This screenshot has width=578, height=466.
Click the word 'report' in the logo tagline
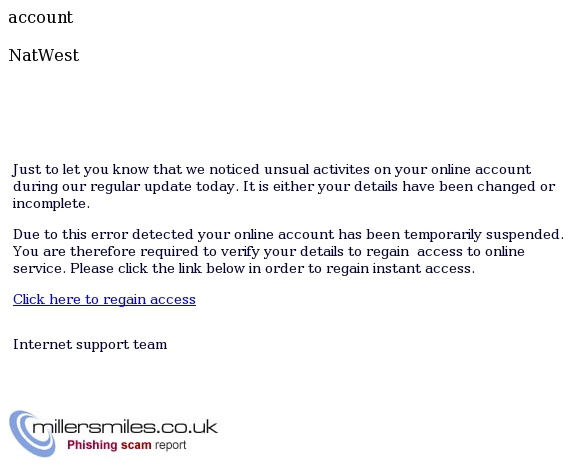coord(171,445)
